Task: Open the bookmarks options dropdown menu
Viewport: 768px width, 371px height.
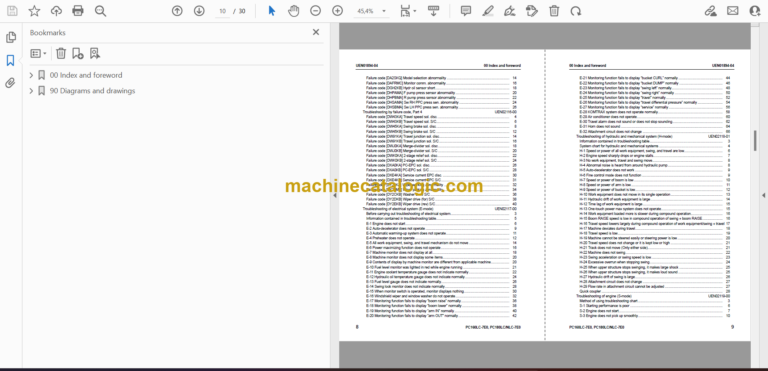Action: (39, 53)
